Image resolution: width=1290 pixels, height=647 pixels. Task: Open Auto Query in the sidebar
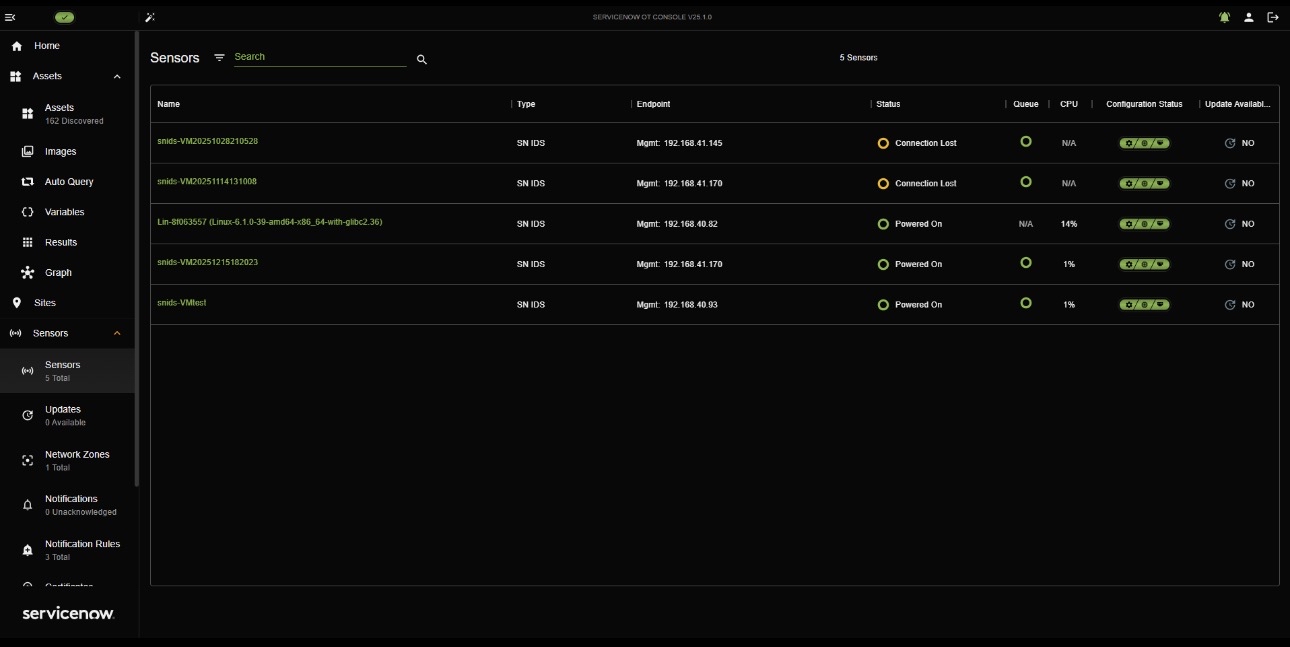(x=68, y=182)
